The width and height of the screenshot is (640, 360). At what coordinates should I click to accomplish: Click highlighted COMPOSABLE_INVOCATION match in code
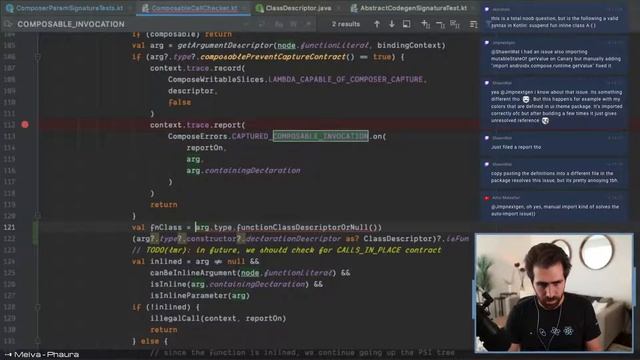tap(320, 136)
